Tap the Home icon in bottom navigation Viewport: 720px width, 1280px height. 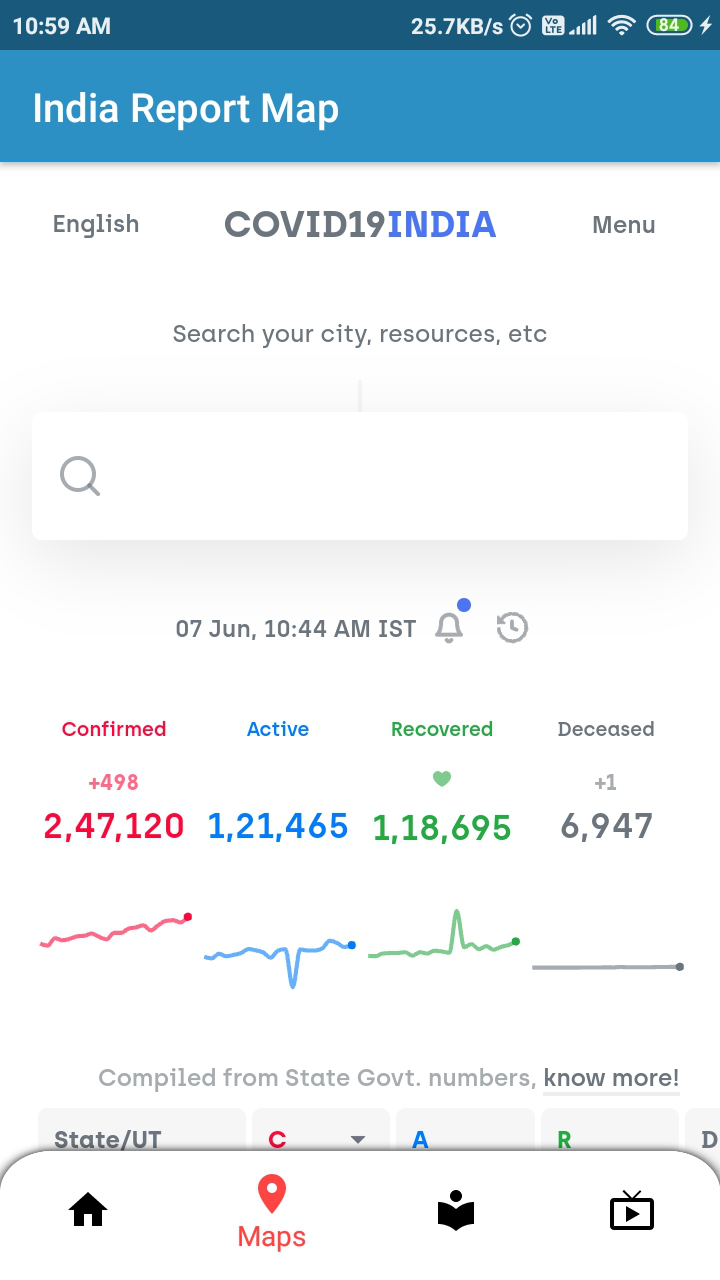[88, 1211]
